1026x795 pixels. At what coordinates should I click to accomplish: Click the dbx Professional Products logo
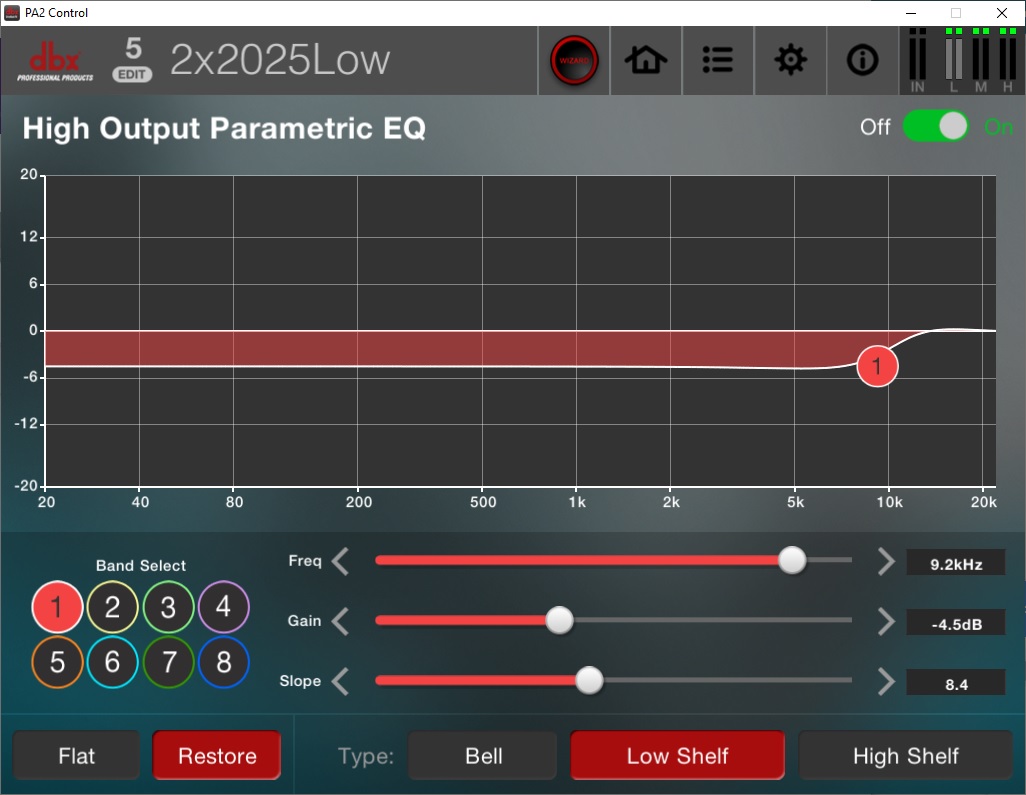[x=55, y=61]
